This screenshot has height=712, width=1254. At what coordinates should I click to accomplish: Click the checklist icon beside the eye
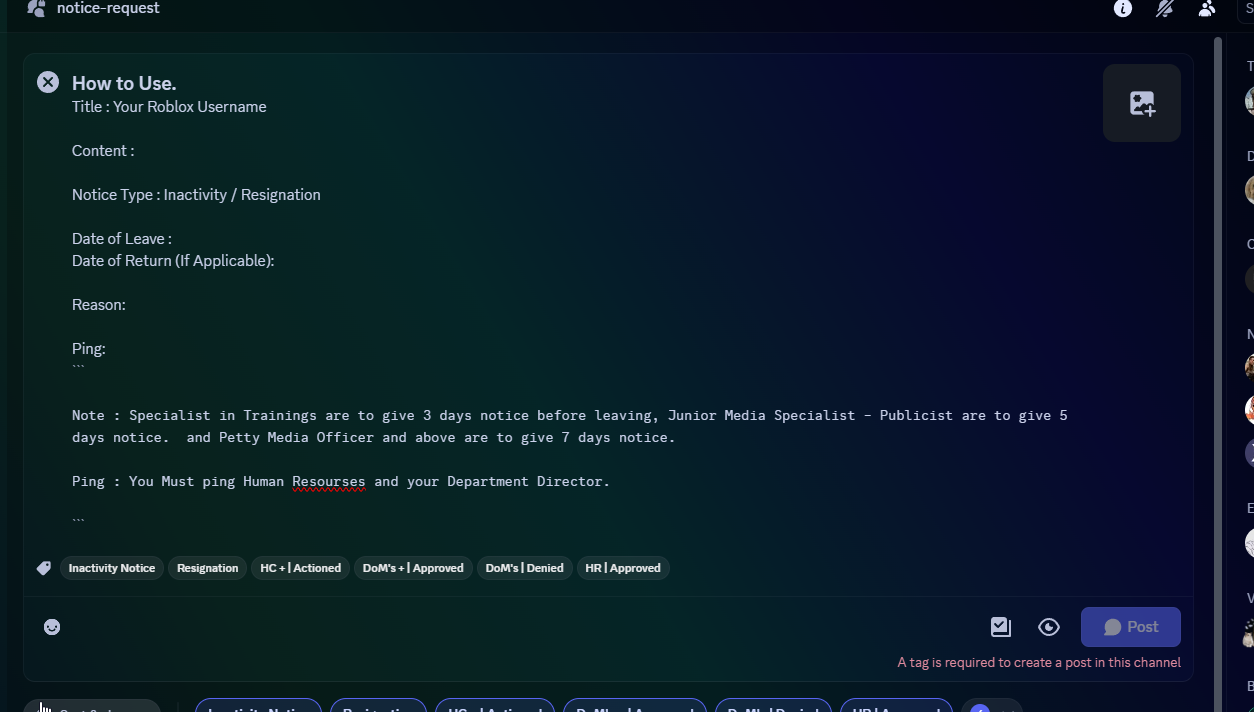point(1000,627)
